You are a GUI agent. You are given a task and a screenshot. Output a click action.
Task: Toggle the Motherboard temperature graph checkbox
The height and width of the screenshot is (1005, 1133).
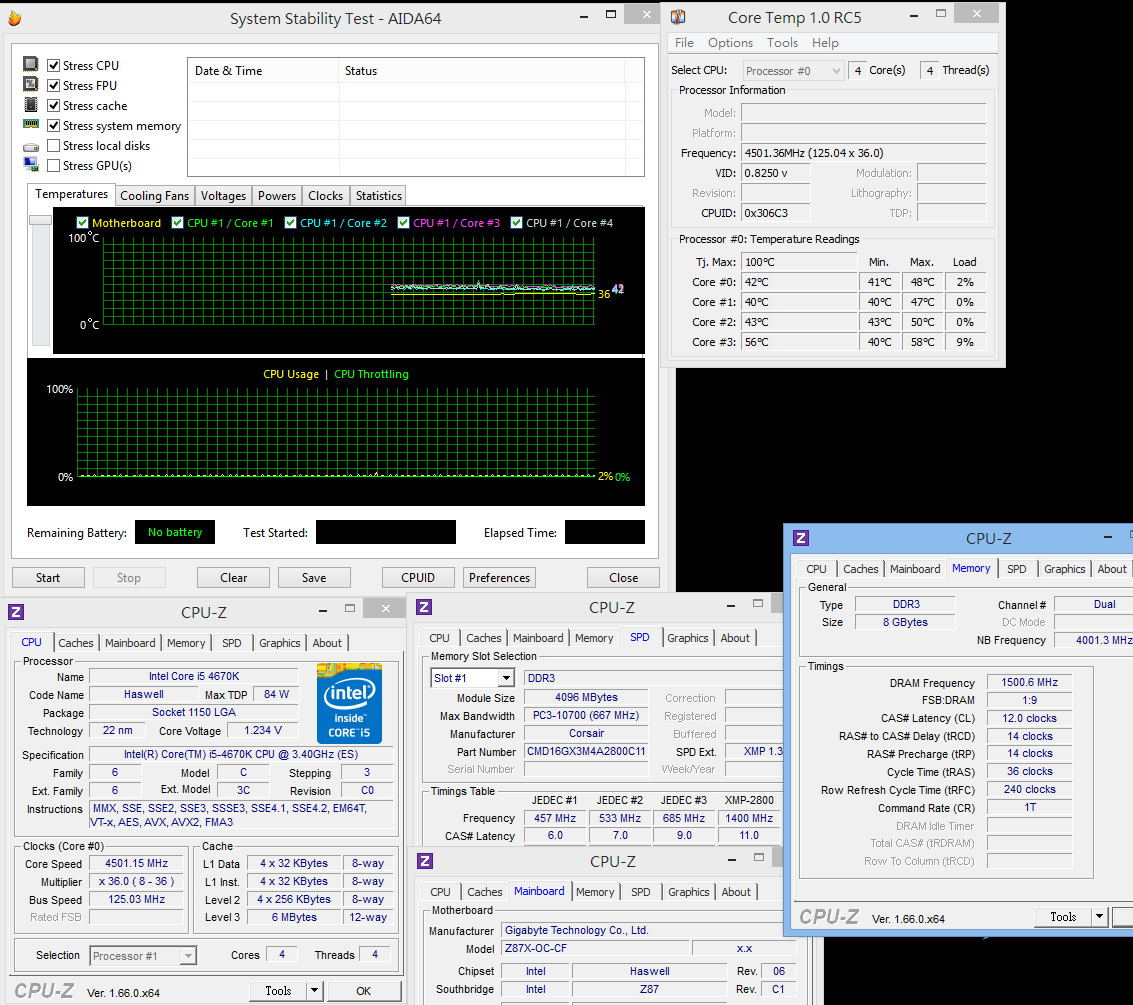coord(82,223)
